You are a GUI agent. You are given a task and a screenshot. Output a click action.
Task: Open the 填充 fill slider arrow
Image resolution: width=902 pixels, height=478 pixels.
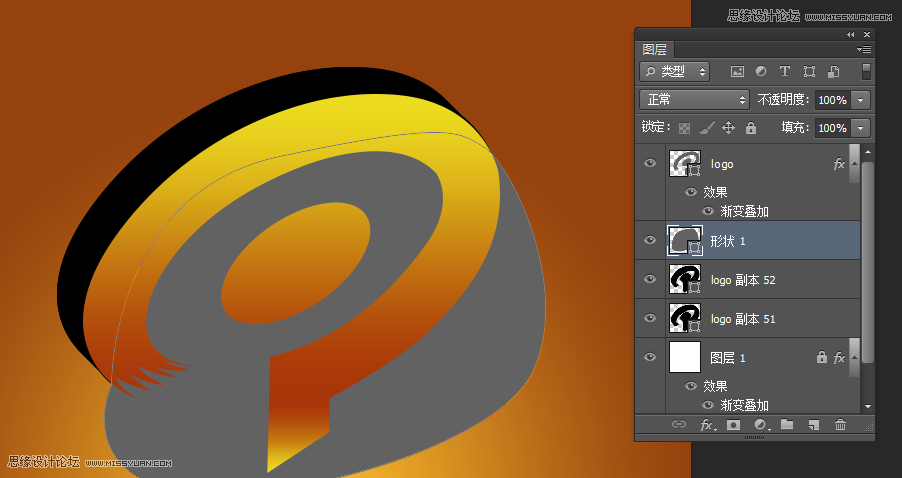(x=861, y=128)
